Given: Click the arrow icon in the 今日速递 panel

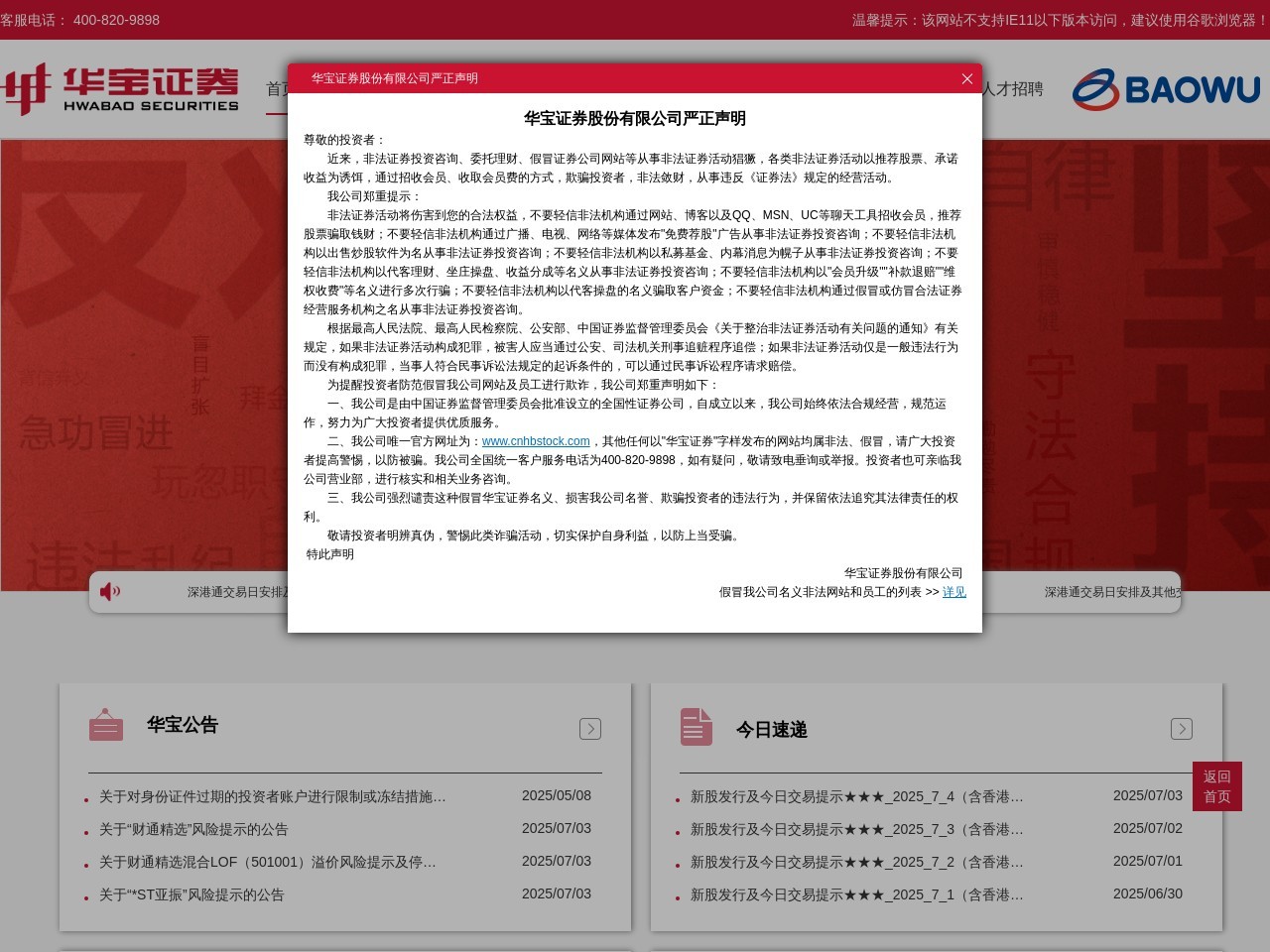Looking at the screenshot, I should [x=1182, y=728].
